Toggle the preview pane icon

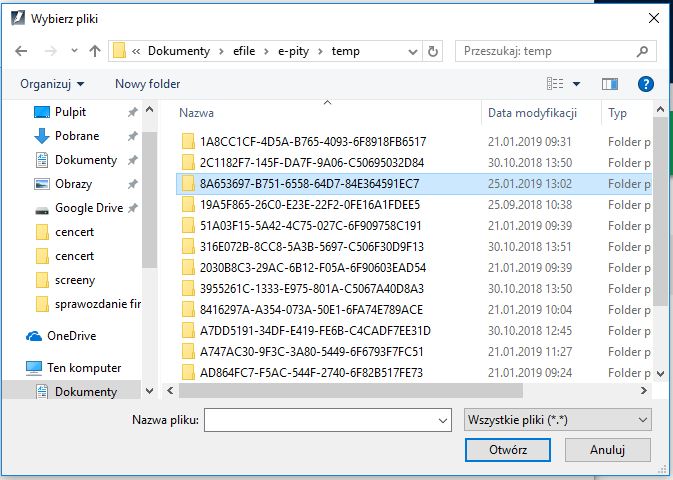click(611, 84)
